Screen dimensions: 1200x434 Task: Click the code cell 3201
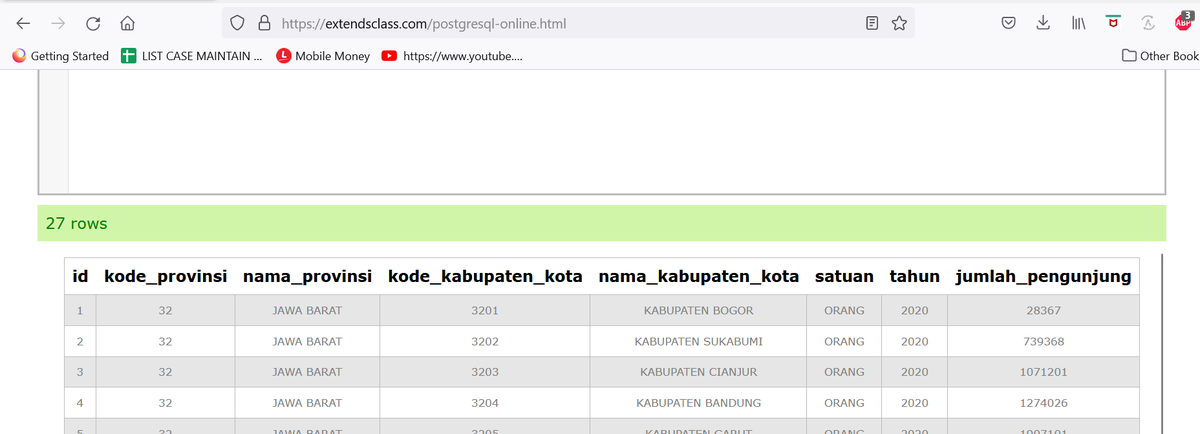(x=485, y=310)
